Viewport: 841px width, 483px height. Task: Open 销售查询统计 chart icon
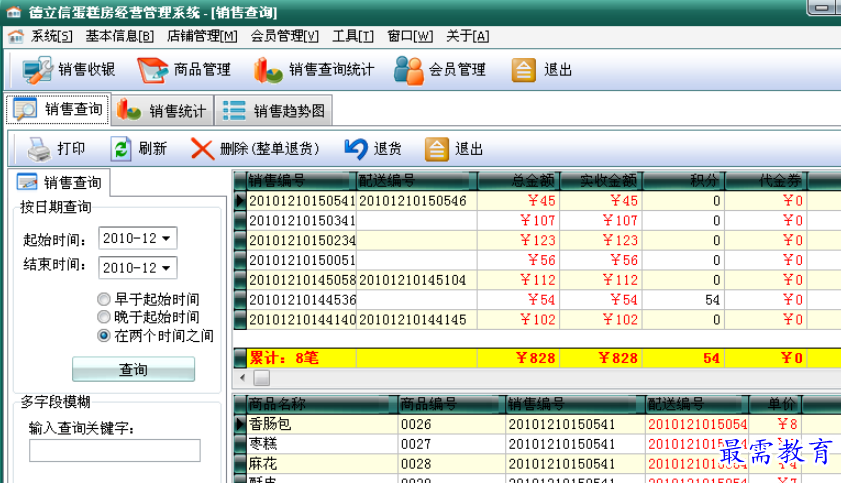(x=267, y=70)
